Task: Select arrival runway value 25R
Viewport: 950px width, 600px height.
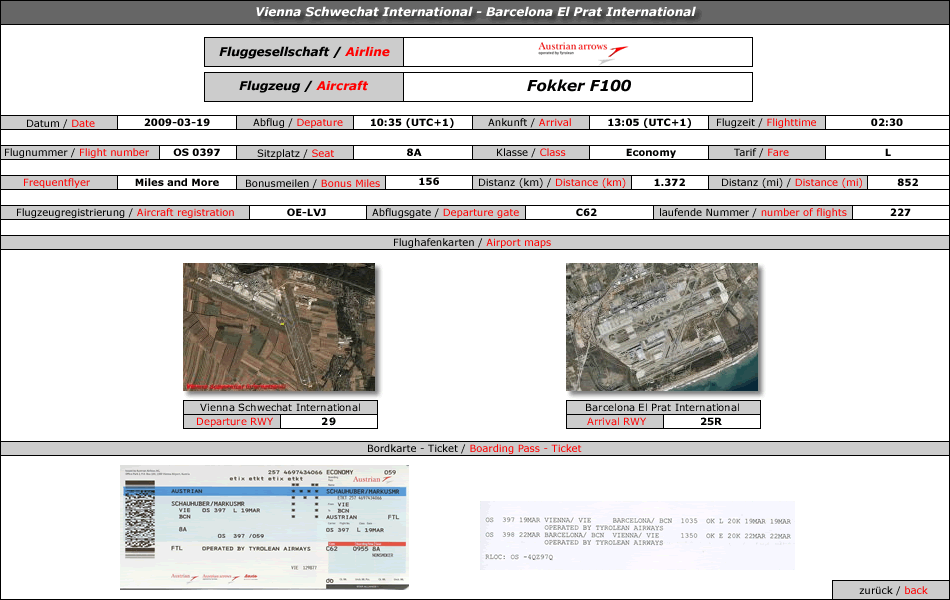Action: click(x=711, y=421)
